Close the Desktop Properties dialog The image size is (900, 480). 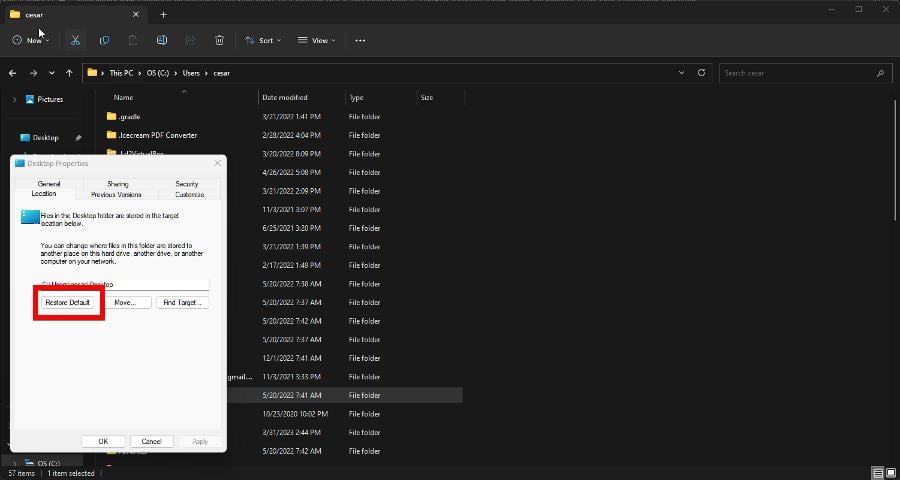pos(218,163)
